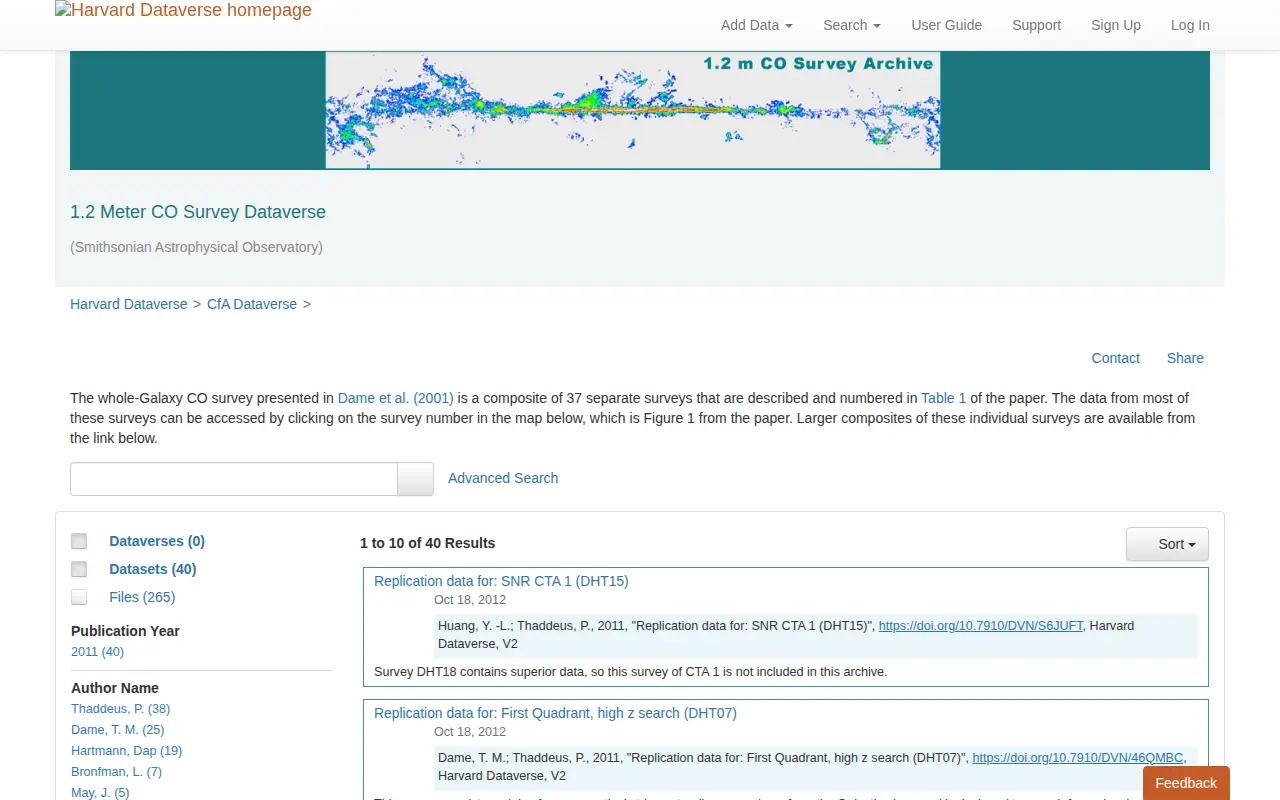1280x800 pixels.
Task: Open the Dame et al. (2001) link
Action: pos(396,398)
